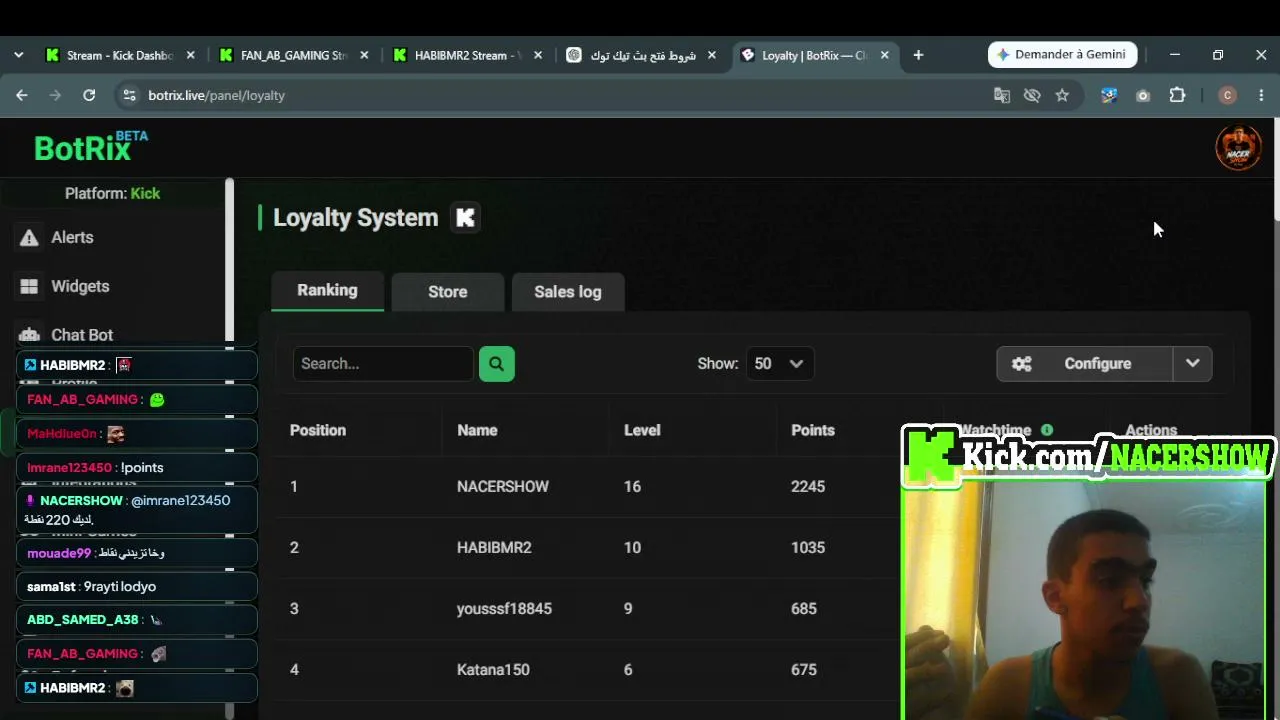Click the Search input field
The image size is (1280, 720).
coord(383,364)
